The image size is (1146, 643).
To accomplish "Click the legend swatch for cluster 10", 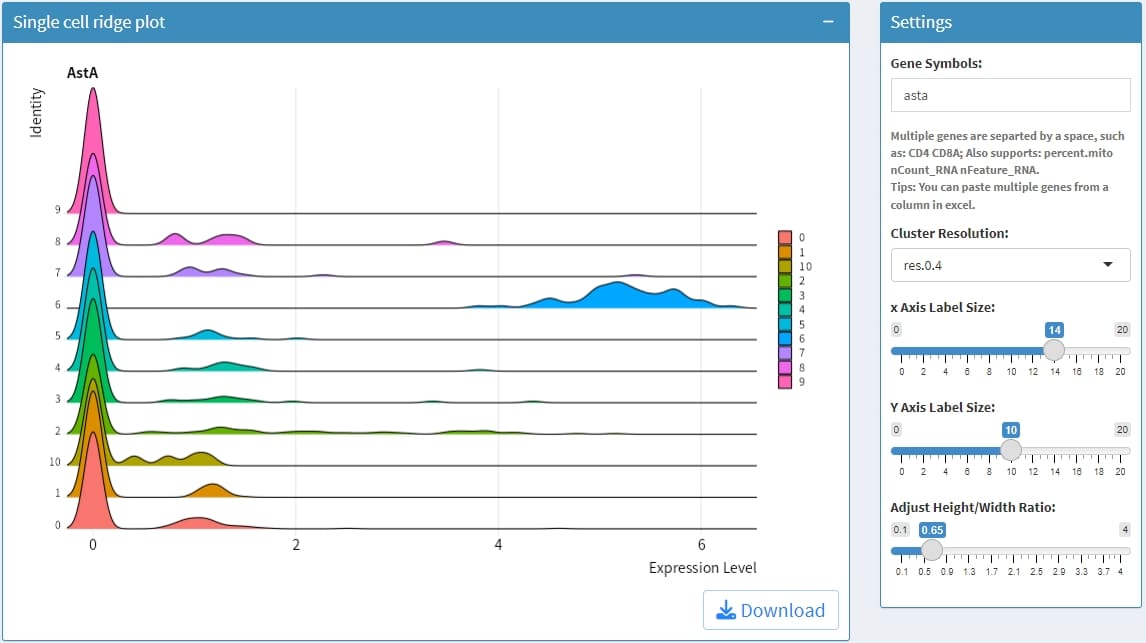I will coord(785,267).
